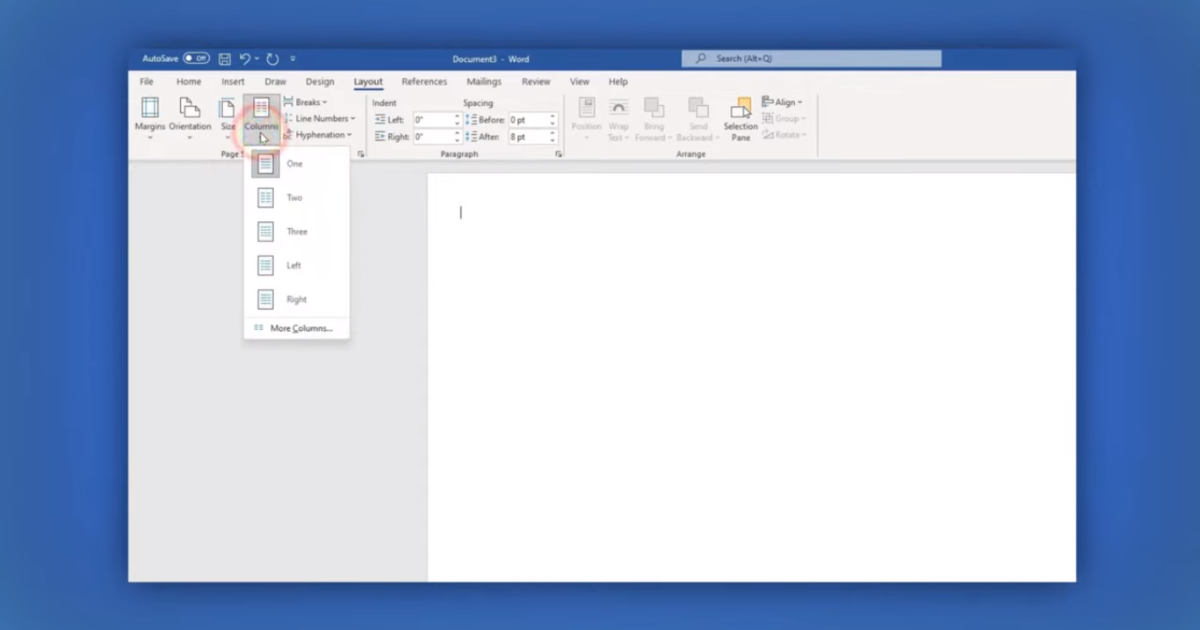The width and height of the screenshot is (1200, 630).
Task: Click the Indent Right icon
Action: tap(380, 137)
